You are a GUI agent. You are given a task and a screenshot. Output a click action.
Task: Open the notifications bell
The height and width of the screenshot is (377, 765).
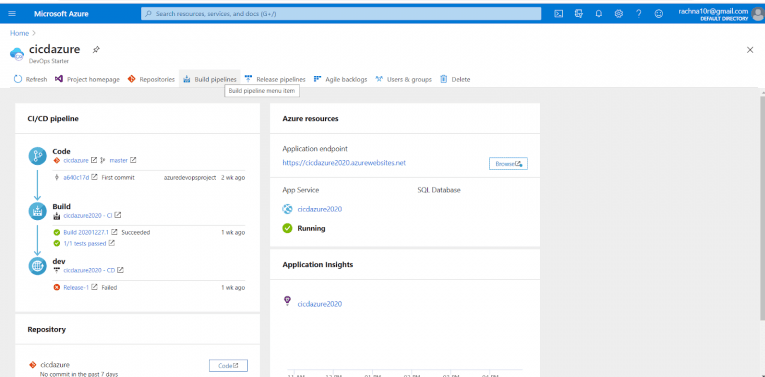coord(599,14)
